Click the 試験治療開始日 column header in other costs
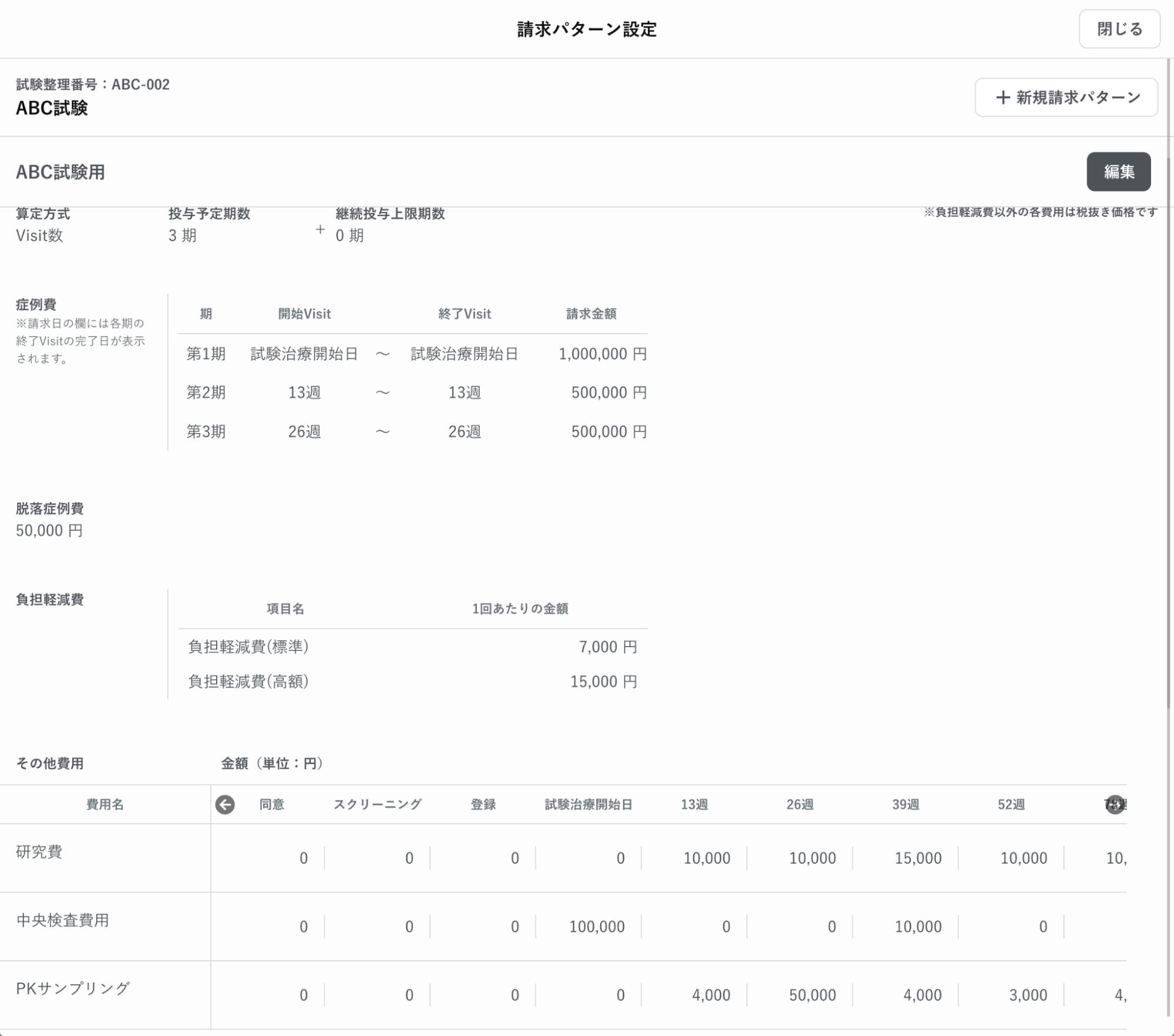 pos(588,804)
